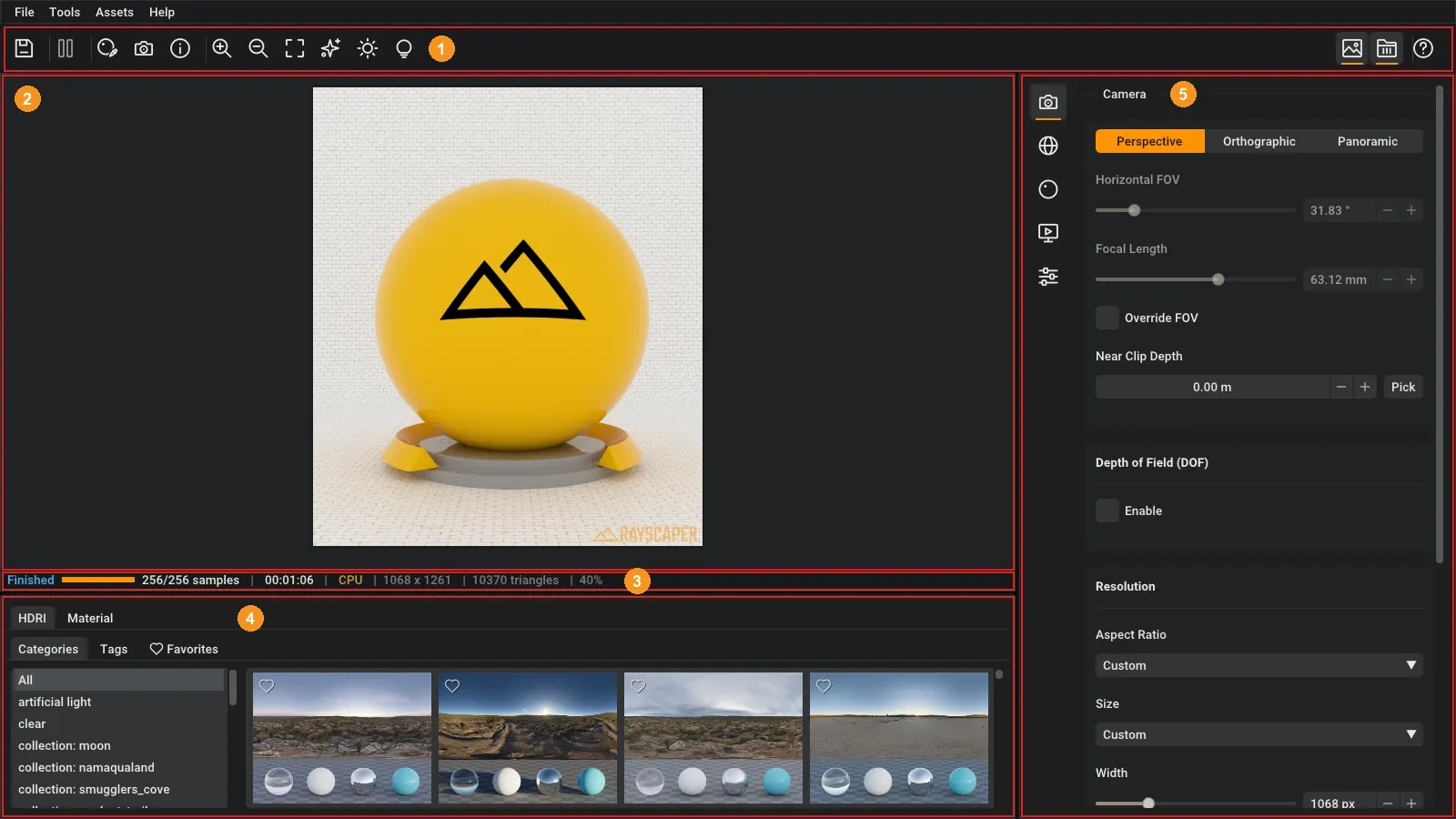Favorite the second HDRI thumbnail heart
Viewport: 1456px width, 819px height.
tap(452, 686)
